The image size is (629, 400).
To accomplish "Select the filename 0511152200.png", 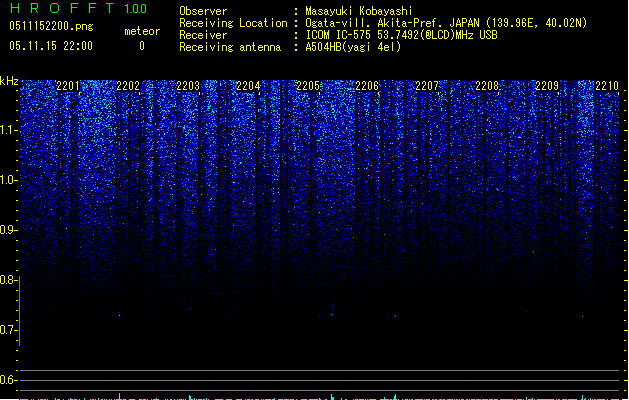I will point(51,26).
